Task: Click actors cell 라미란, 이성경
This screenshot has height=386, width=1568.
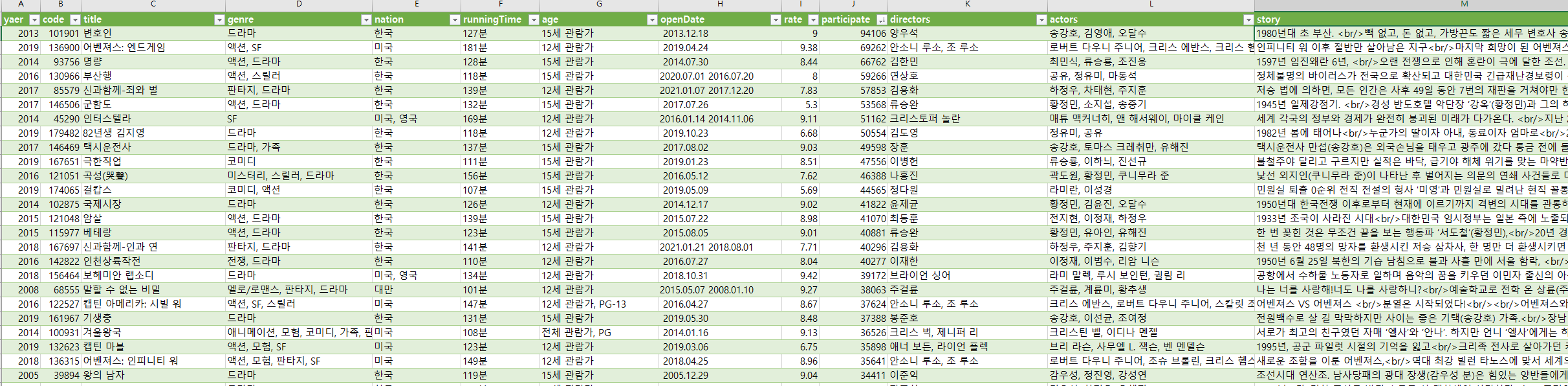Action: pyautogui.click(x=1151, y=190)
